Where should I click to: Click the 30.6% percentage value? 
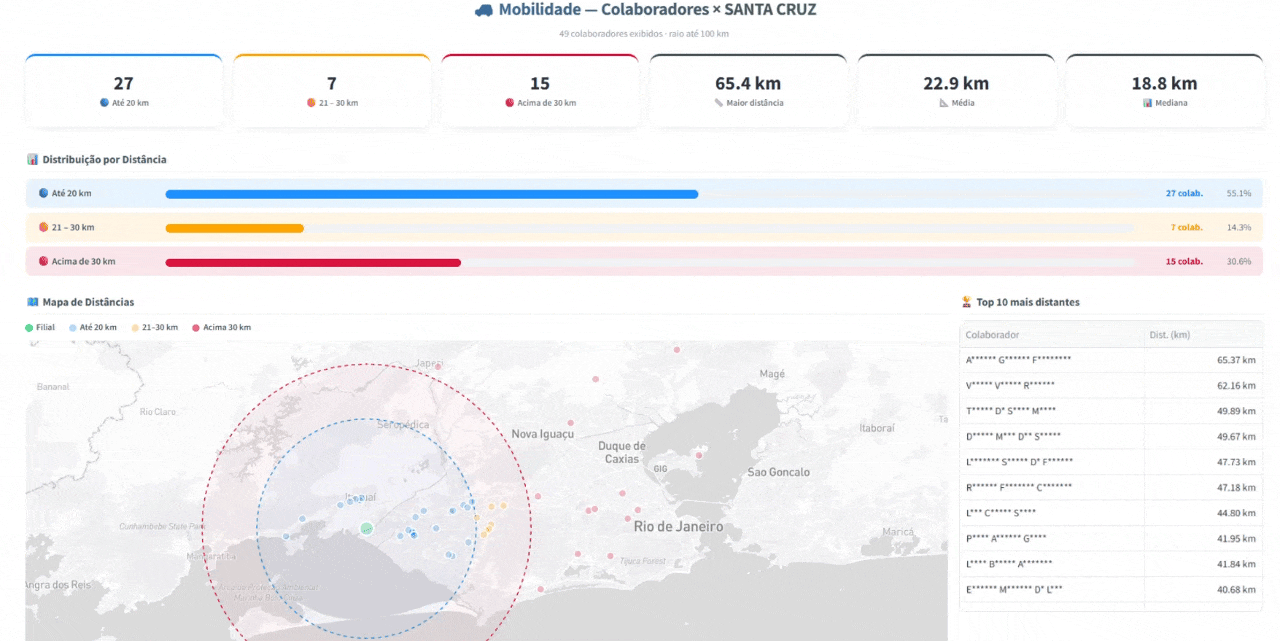1239,261
